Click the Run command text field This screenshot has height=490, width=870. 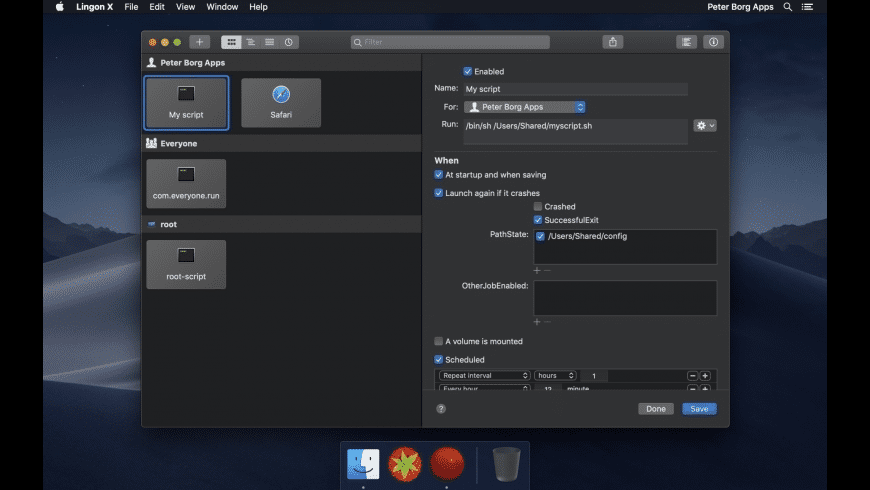click(x=575, y=132)
